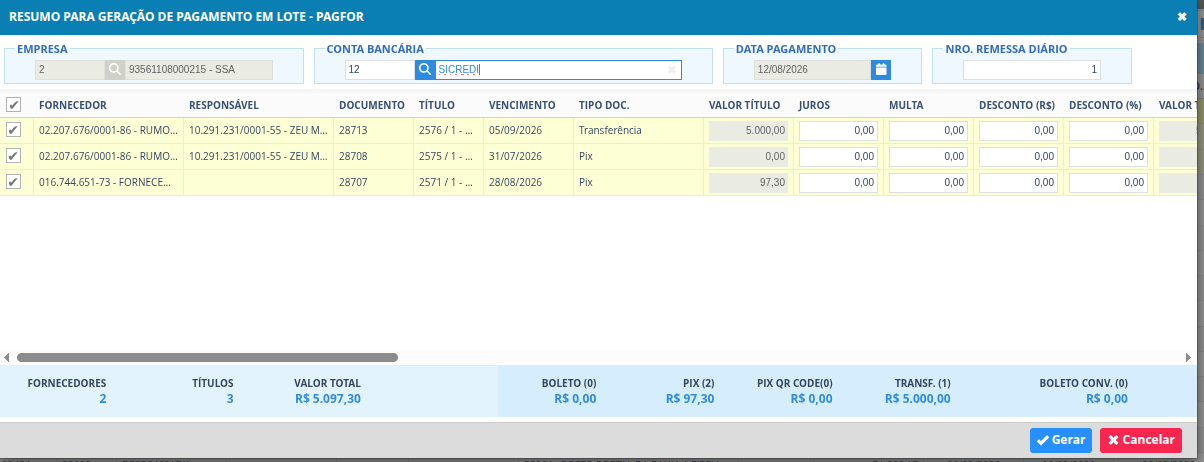
Task: Click Desconto (%) field for document 28708
Action: 1108,156
